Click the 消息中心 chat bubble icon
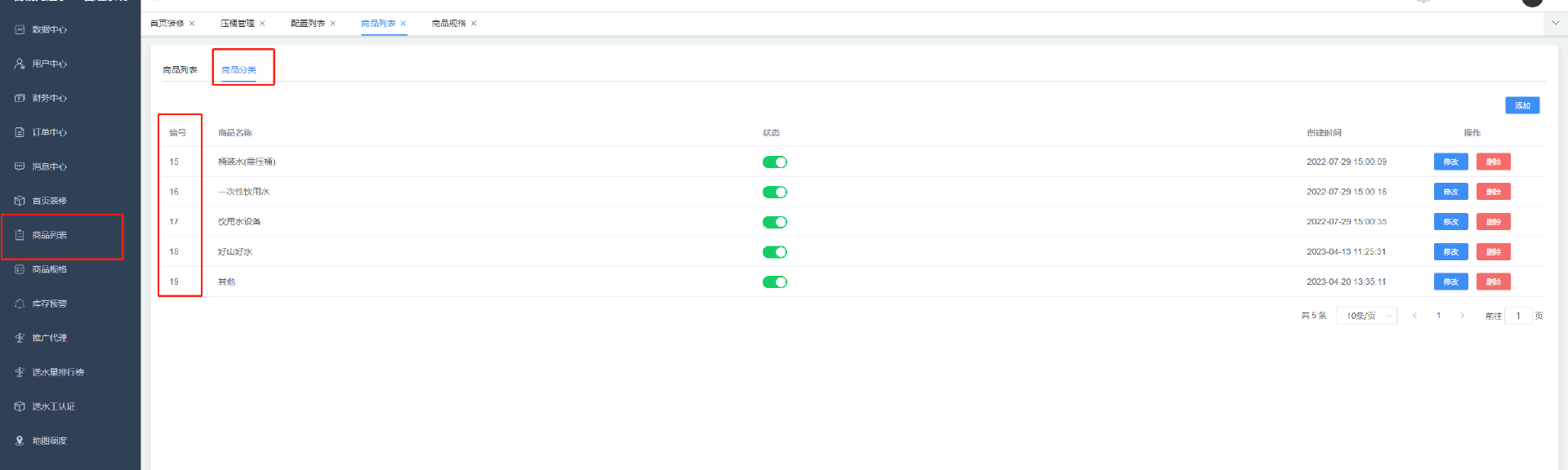Image resolution: width=1568 pixels, height=470 pixels. 20,166
